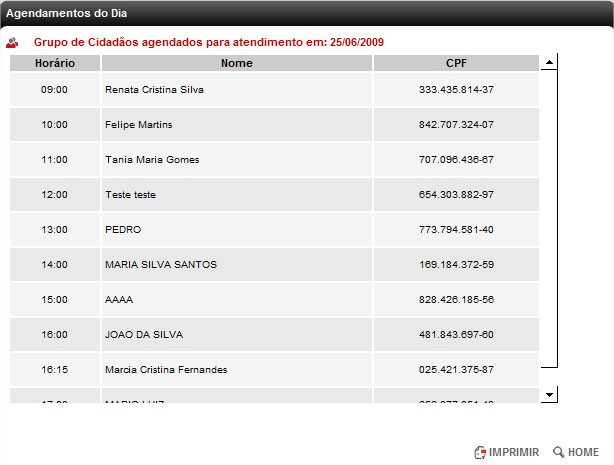614x465 pixels.
Task: Click the red citizens group icon
Action: [x=13, y=43]
